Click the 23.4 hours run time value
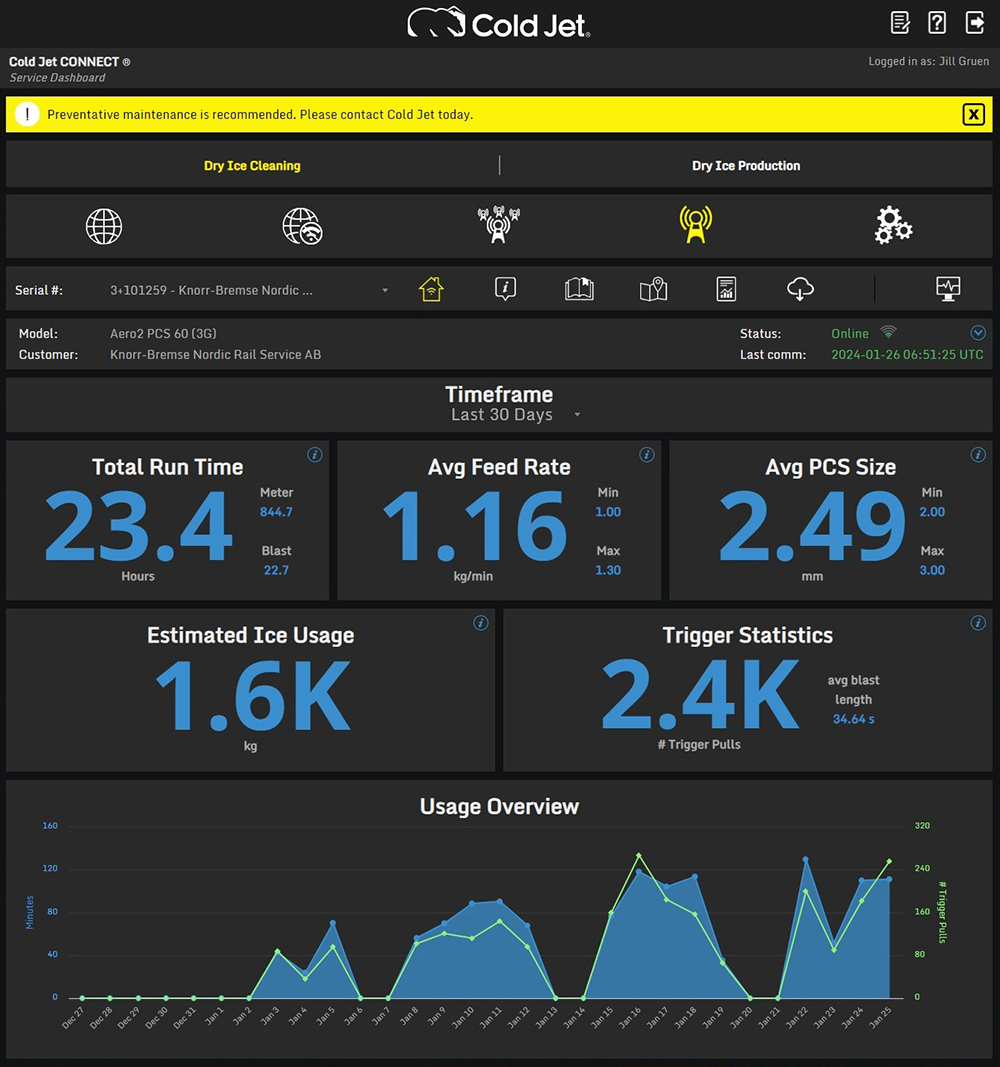The image size is (1000, 1067). tap(139, 527)
